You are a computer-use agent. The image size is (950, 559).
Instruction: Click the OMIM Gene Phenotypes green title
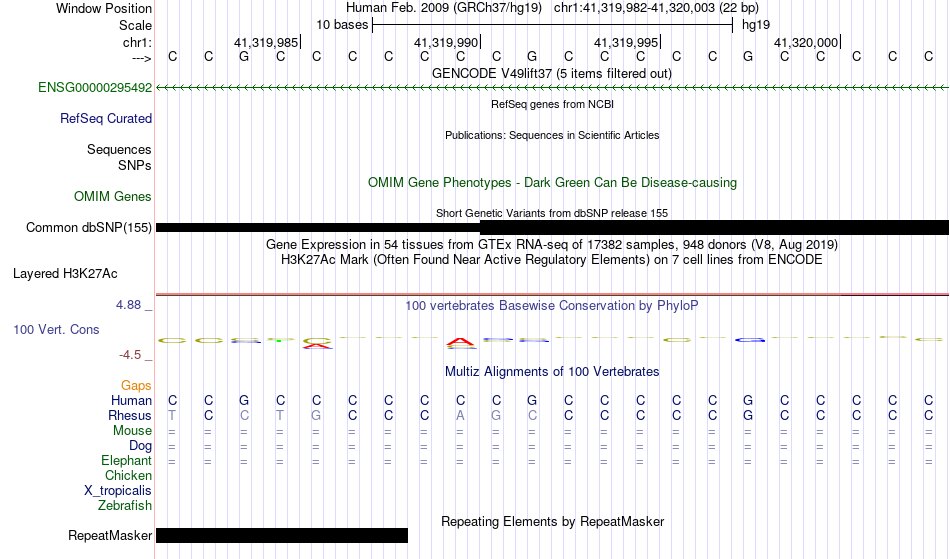coord(553,182)
